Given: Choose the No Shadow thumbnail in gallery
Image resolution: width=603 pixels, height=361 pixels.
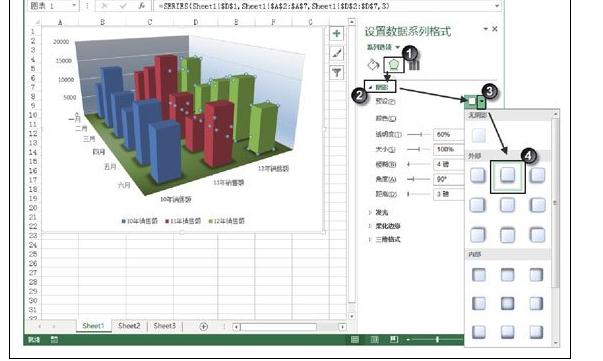Looking at the screenshot, I should 479,135.
